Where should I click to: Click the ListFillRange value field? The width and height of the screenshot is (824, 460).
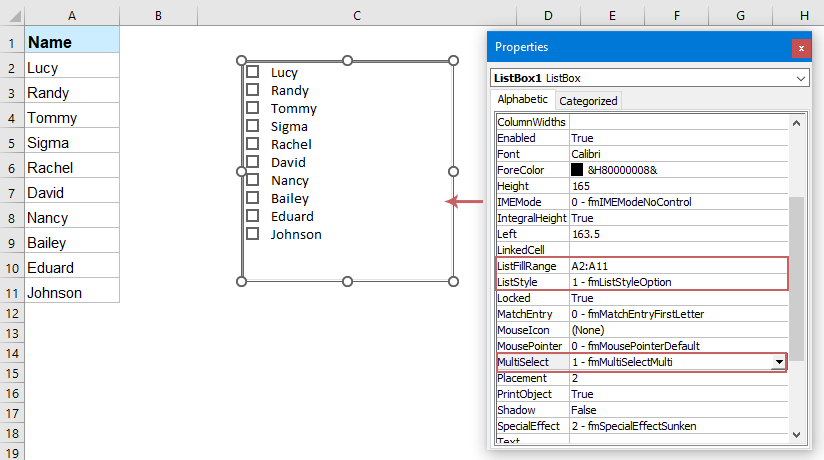point(677,266)
